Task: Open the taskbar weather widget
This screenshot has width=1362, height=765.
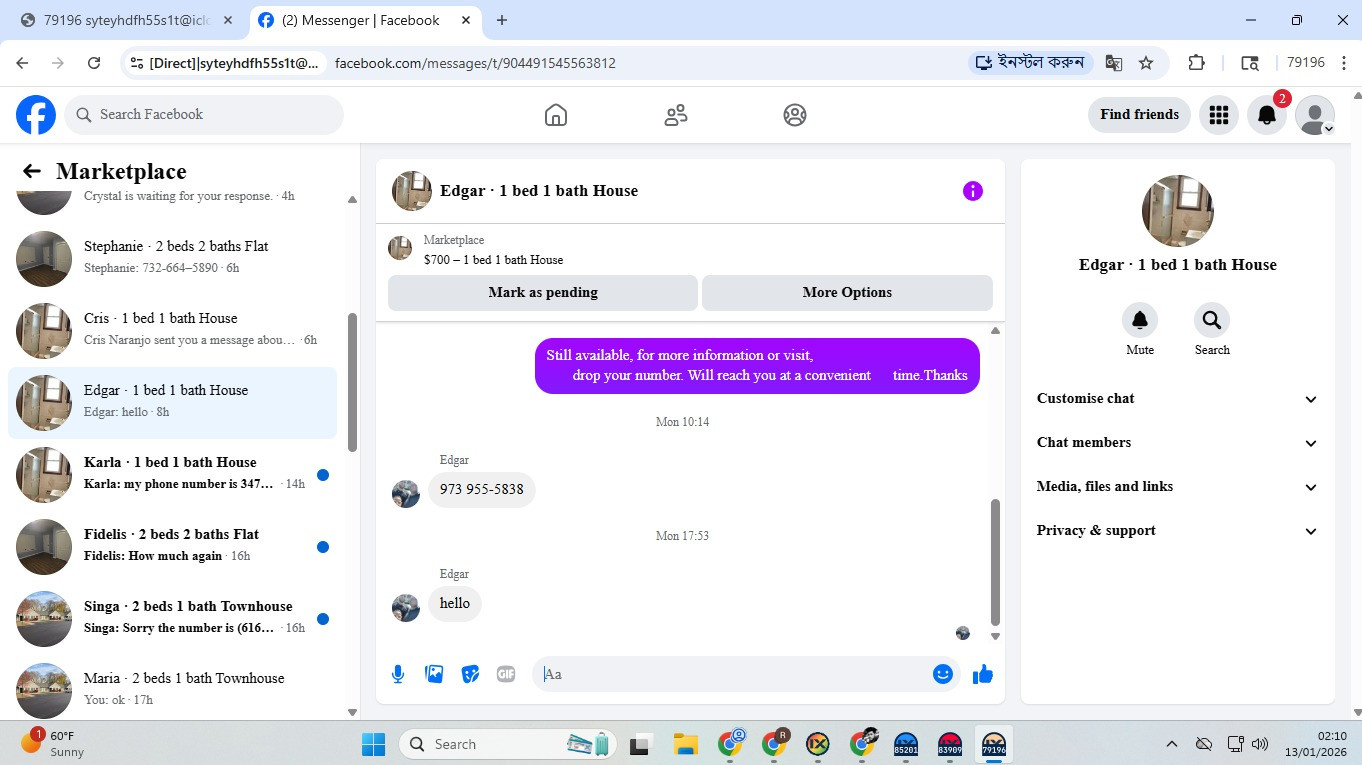Action: 55,744
